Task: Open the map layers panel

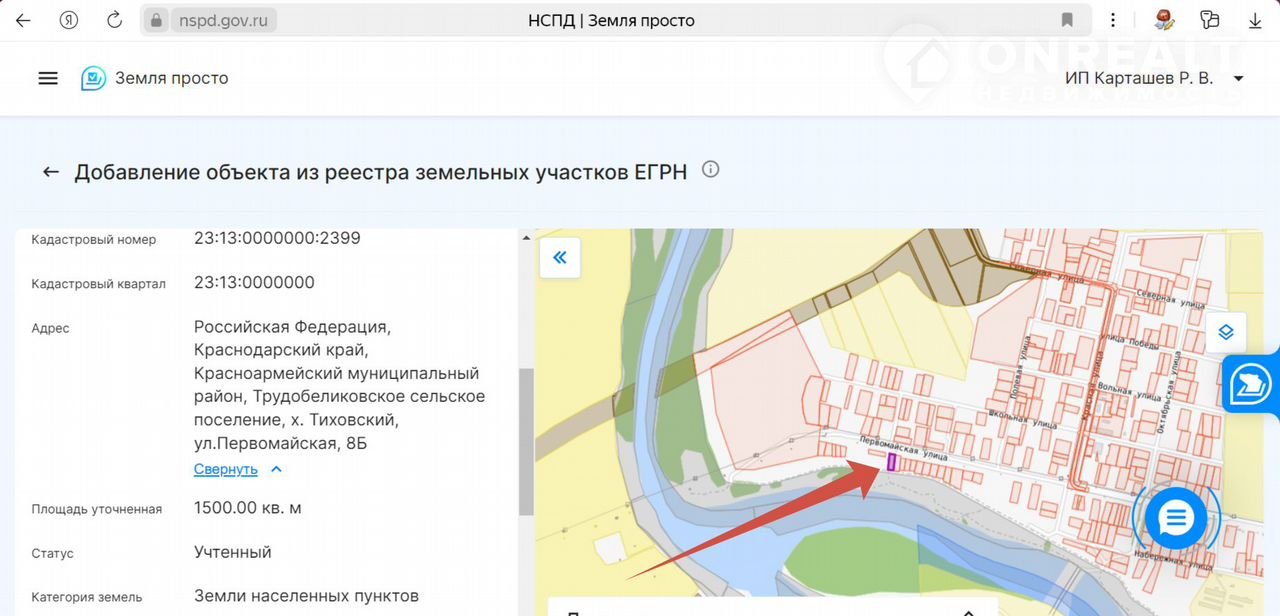Action: pyautogui.click(x=1226, y=332)
